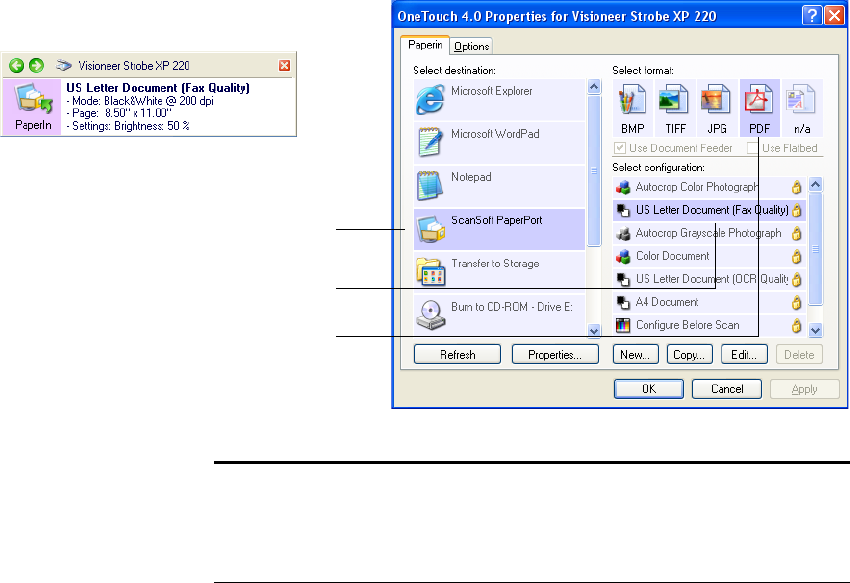Select Configure Before Scan configuration
This screenshot has height=583, width=850.
click(x=709, y=325)
